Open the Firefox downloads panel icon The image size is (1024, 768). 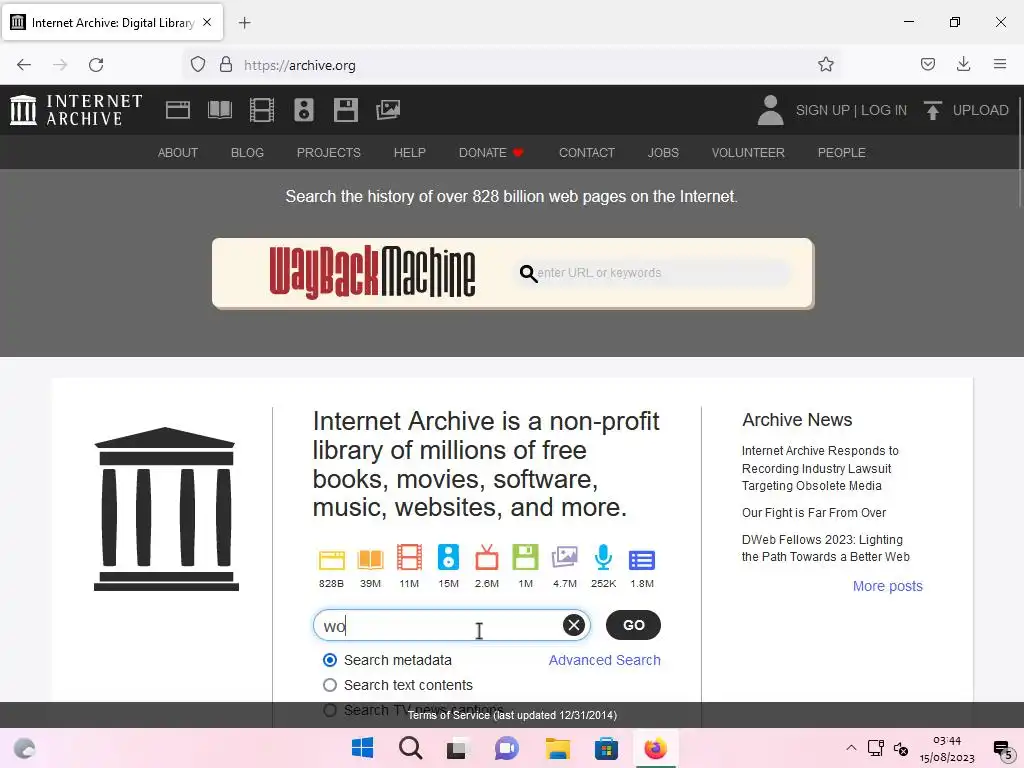click(x=963, y=64)
